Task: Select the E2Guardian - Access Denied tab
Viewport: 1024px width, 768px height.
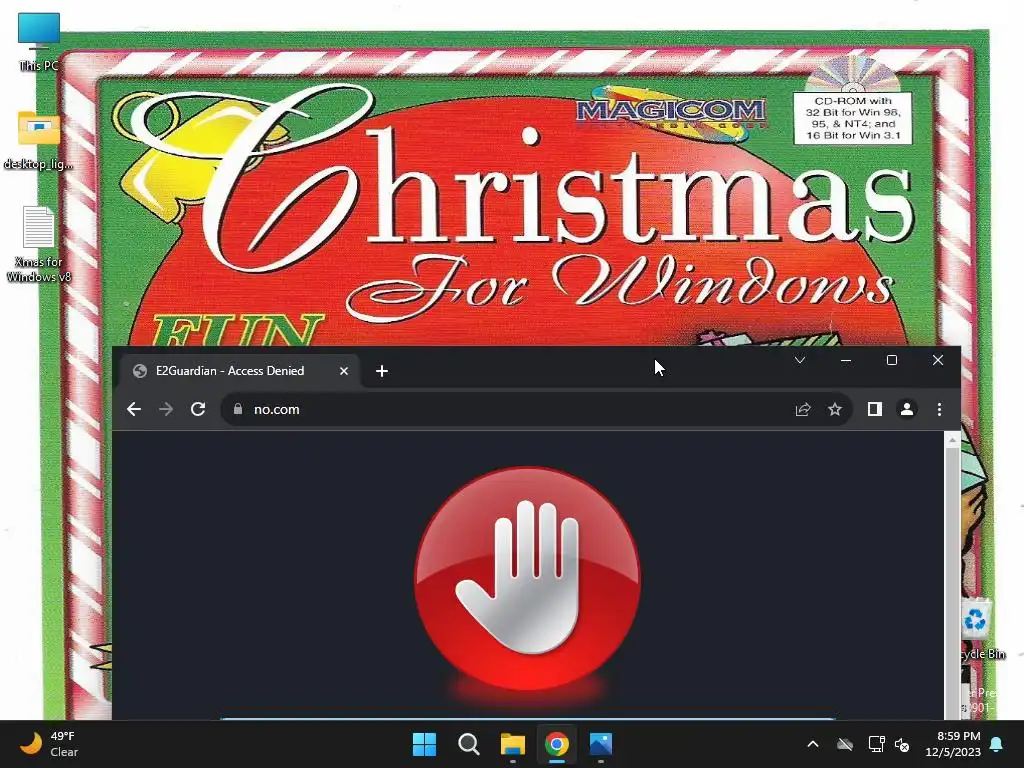Action: point(238,371)
